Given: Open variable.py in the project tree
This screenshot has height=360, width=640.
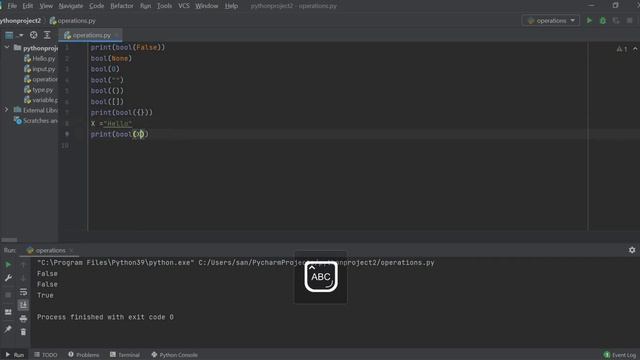Looking at the screenshot, I should (40, 100).
